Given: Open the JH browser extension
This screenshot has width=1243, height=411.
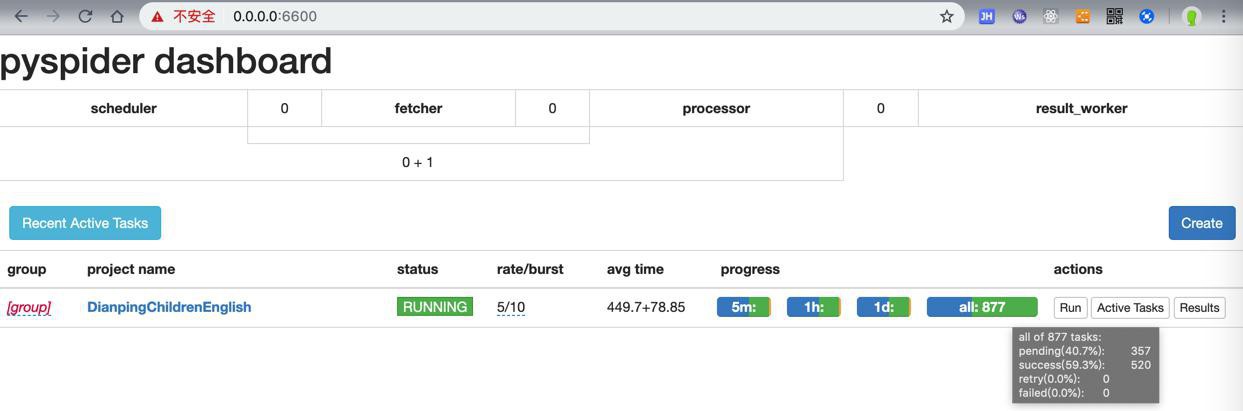Looking at the screenshot, I should [x=986, y=16].
